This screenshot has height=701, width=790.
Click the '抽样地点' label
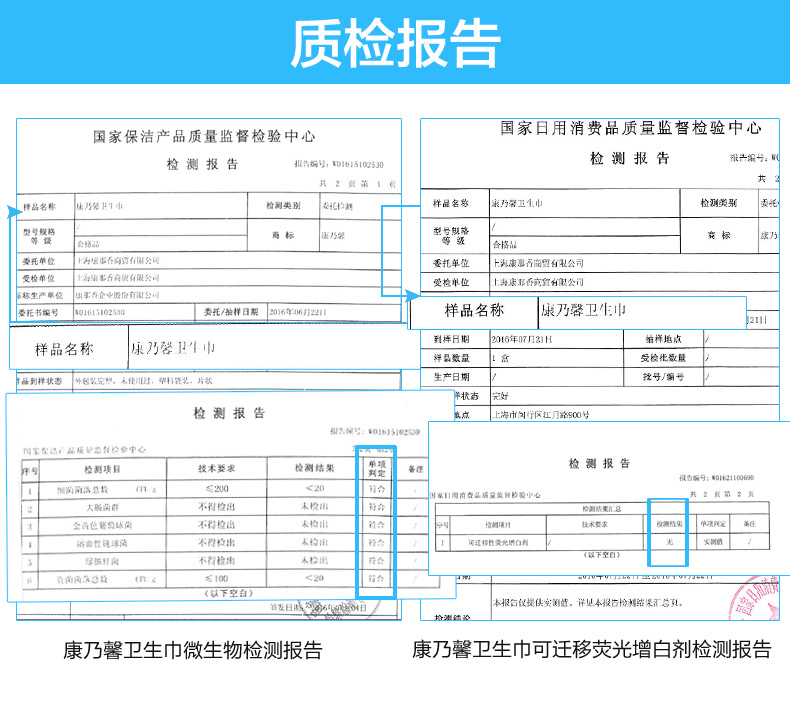664,339
